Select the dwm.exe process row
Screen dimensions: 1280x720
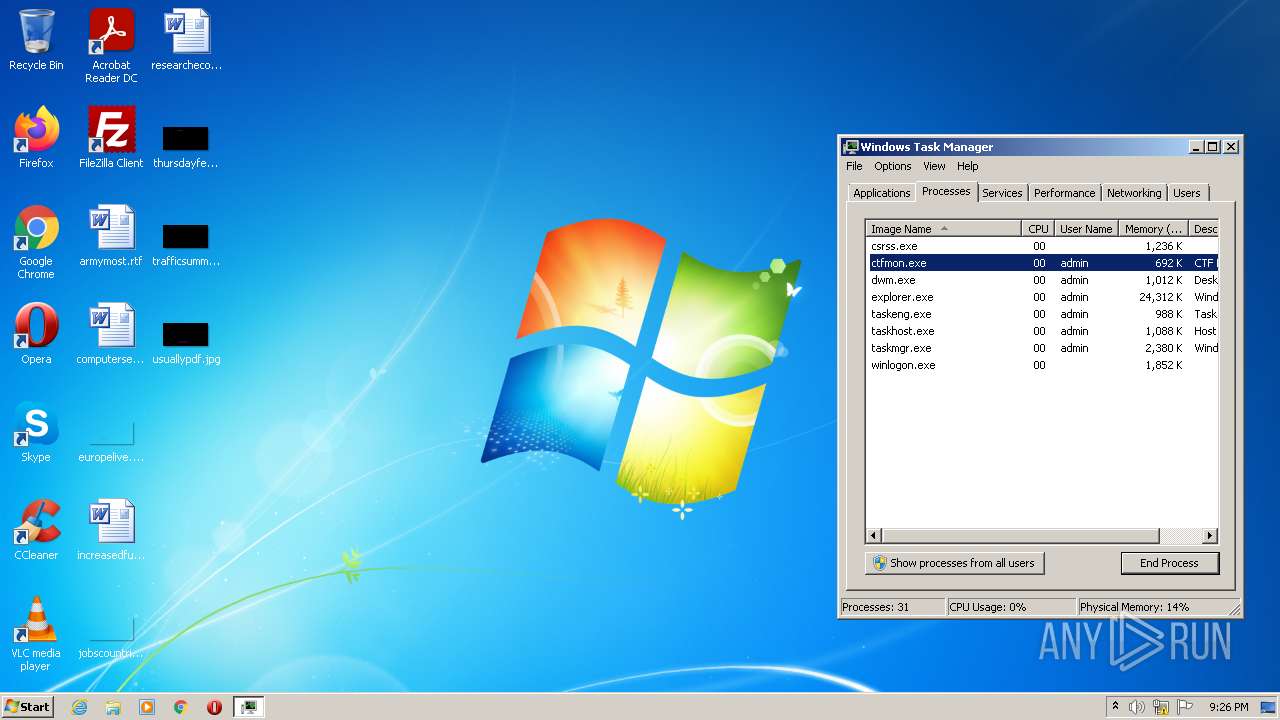[1042, 280]
